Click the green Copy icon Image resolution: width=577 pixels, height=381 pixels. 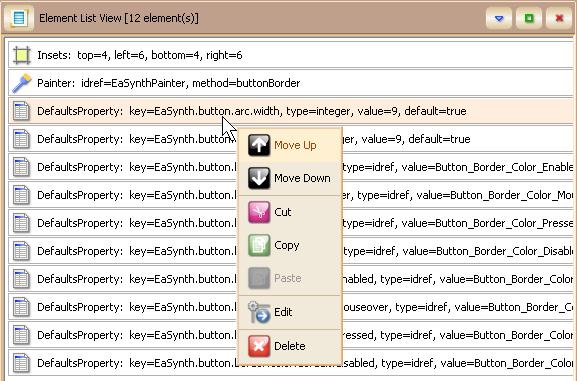click(x=259, y=245)
